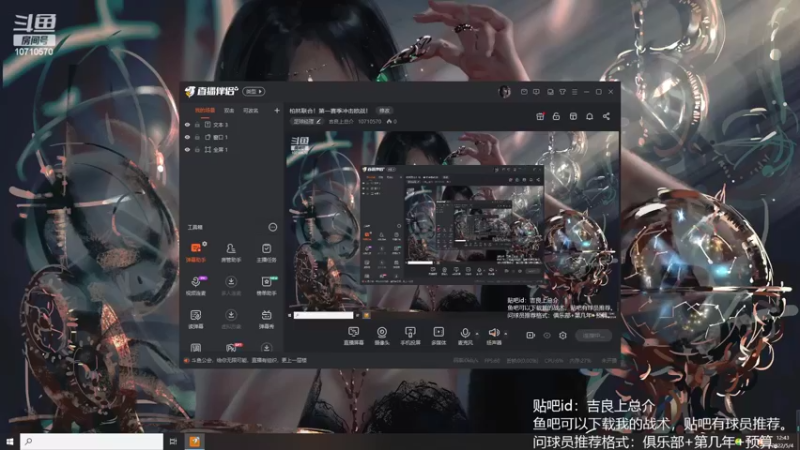This screenshot has height=450, width=800.
Task: Lock the 窗口 1 layer
Action: click(197, 137)
